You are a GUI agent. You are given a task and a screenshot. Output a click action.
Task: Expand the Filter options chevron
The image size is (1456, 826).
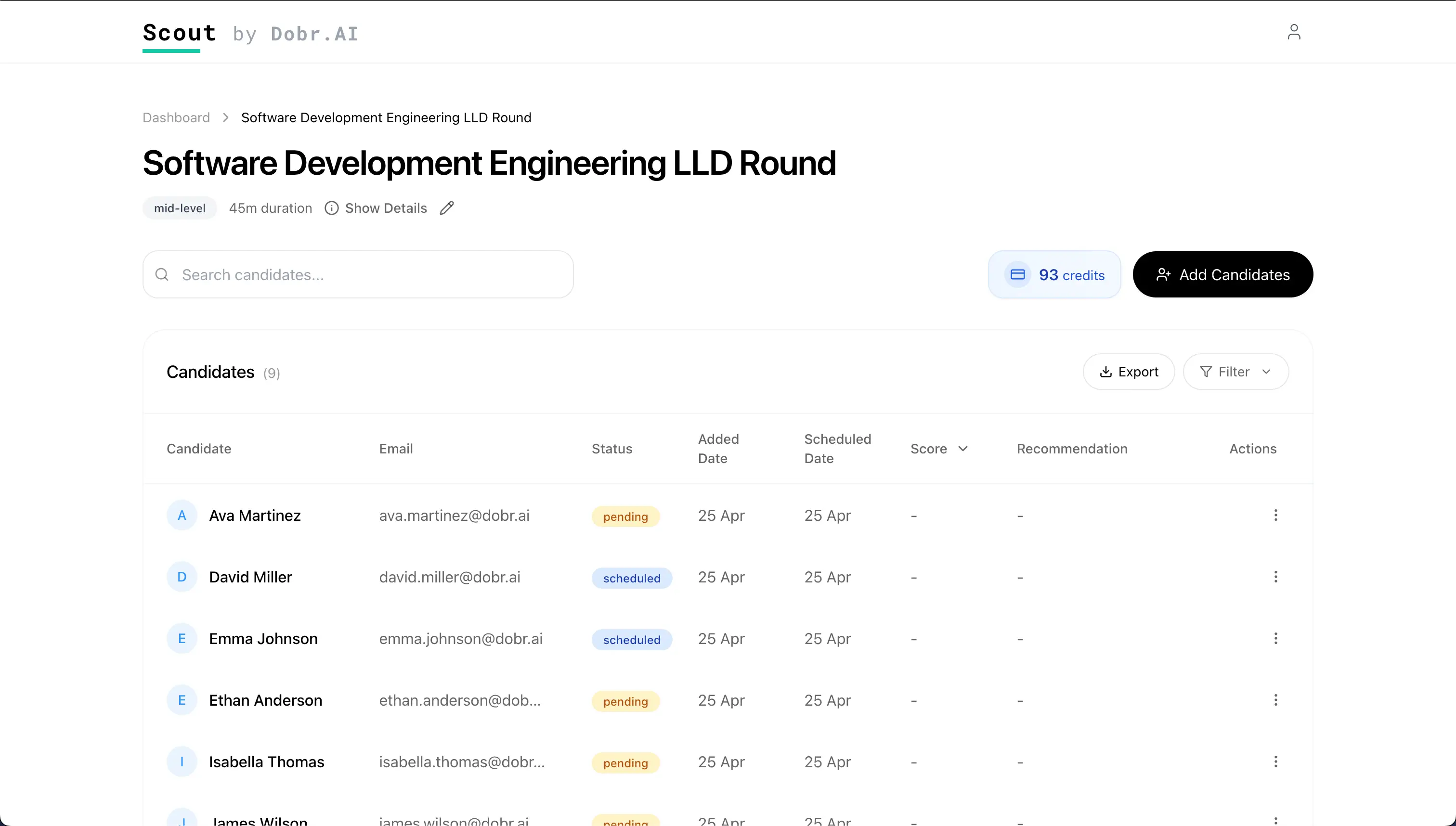click(x=1268, y=372)
